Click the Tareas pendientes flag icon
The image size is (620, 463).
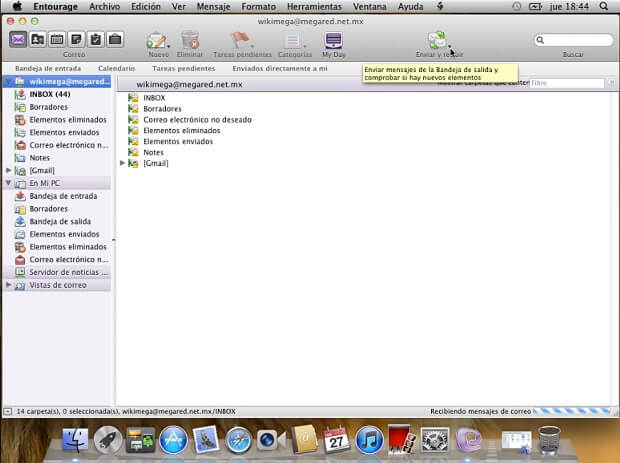point(240,40)
